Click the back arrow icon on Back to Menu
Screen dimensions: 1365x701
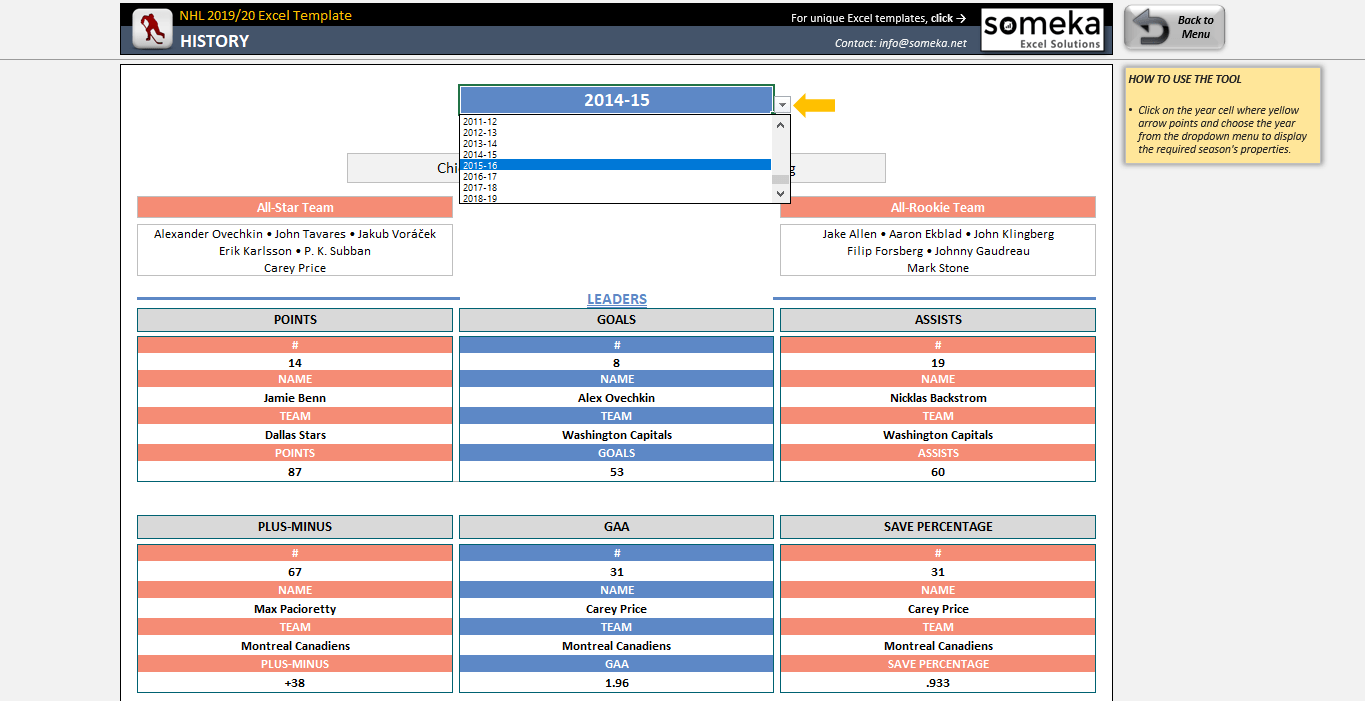[1148, 26]
